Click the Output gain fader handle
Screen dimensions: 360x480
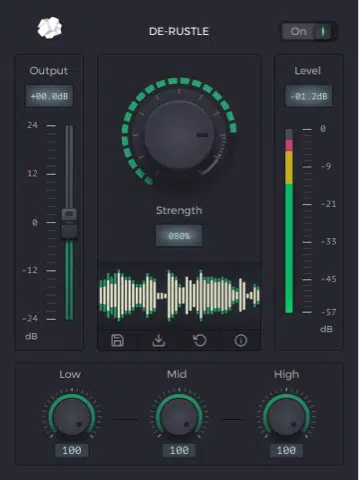tap(69, 223)
